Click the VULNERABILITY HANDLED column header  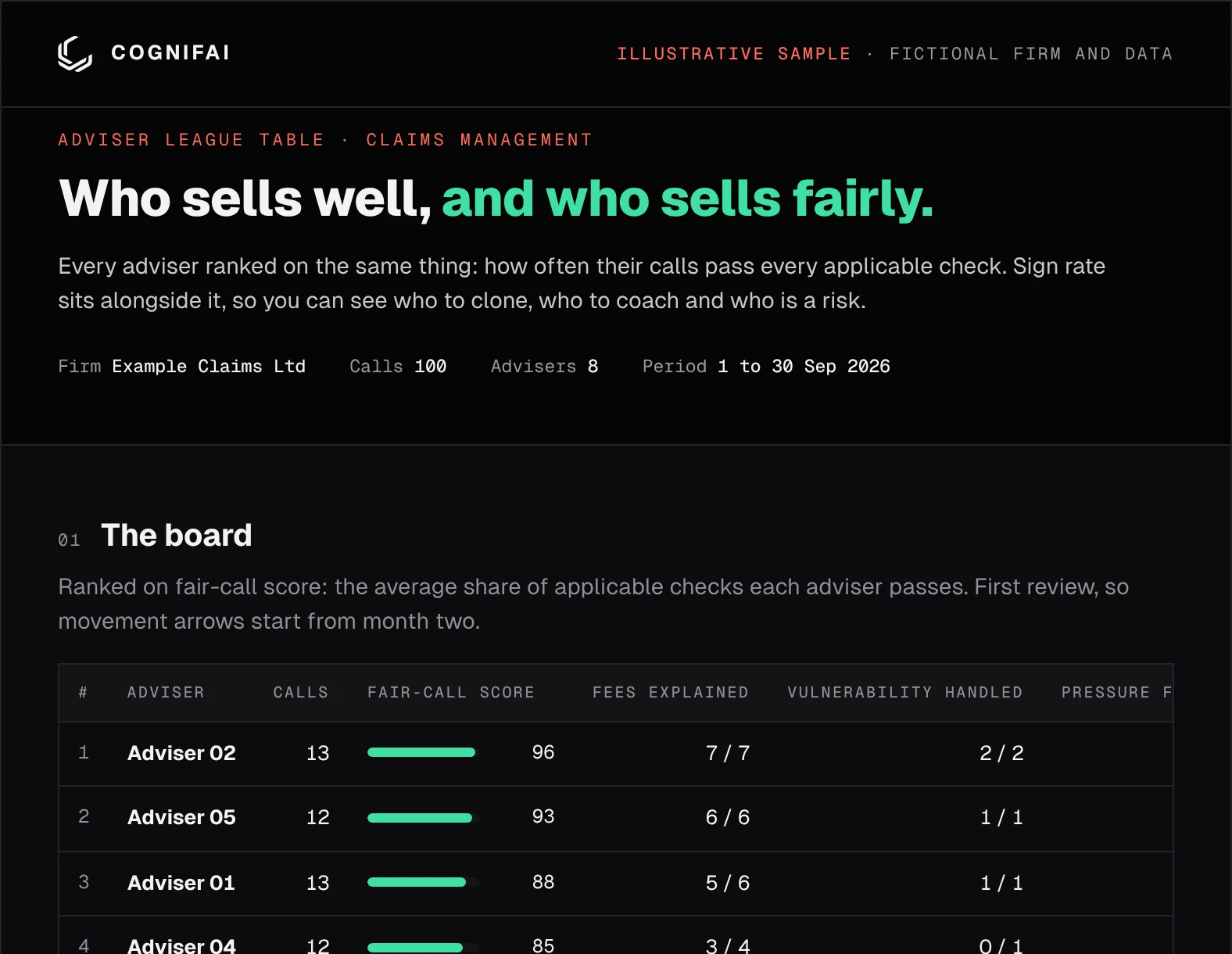[x=905, y=692]
